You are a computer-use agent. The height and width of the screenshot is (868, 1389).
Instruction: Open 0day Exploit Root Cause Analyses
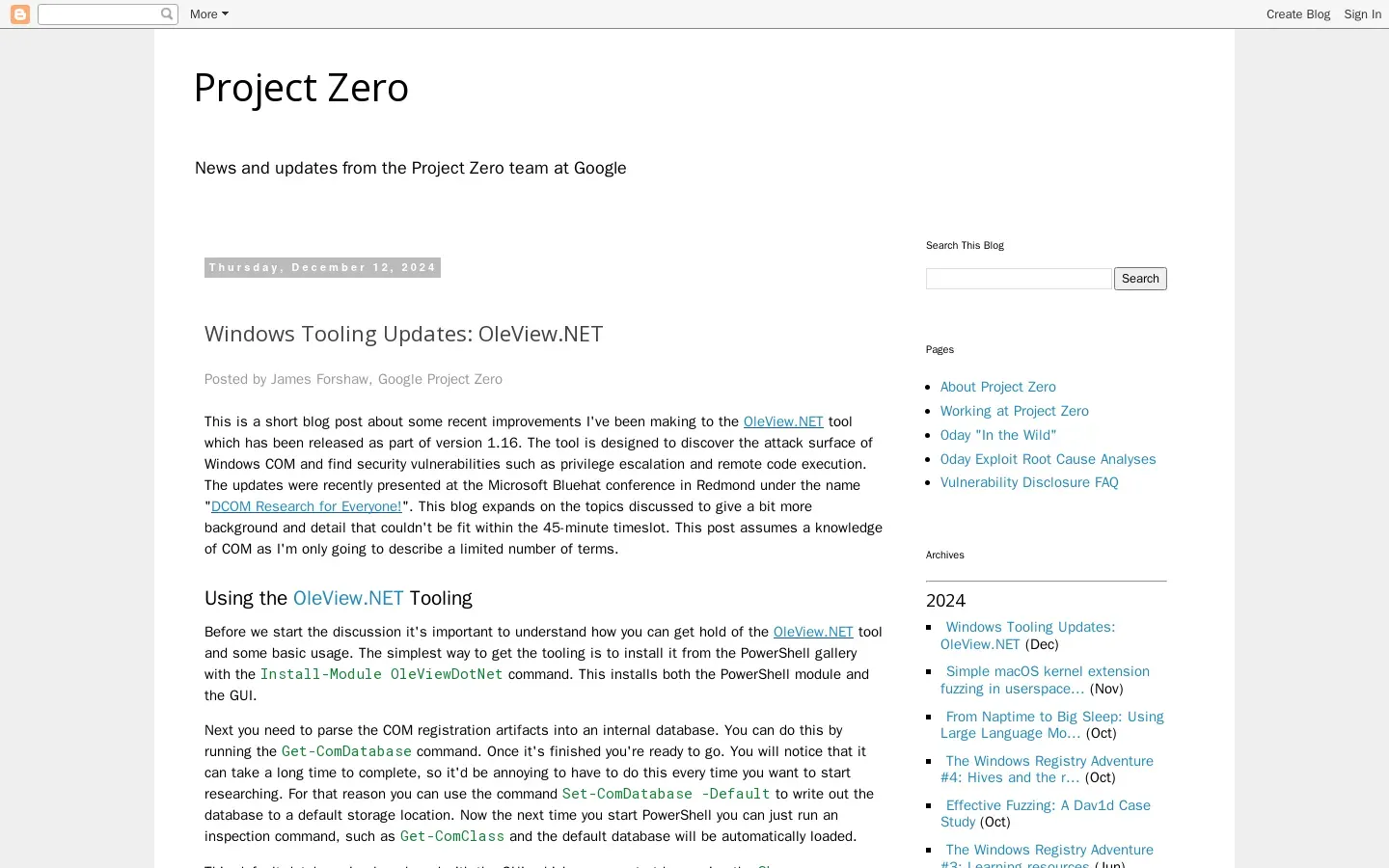coord(1048,459)
